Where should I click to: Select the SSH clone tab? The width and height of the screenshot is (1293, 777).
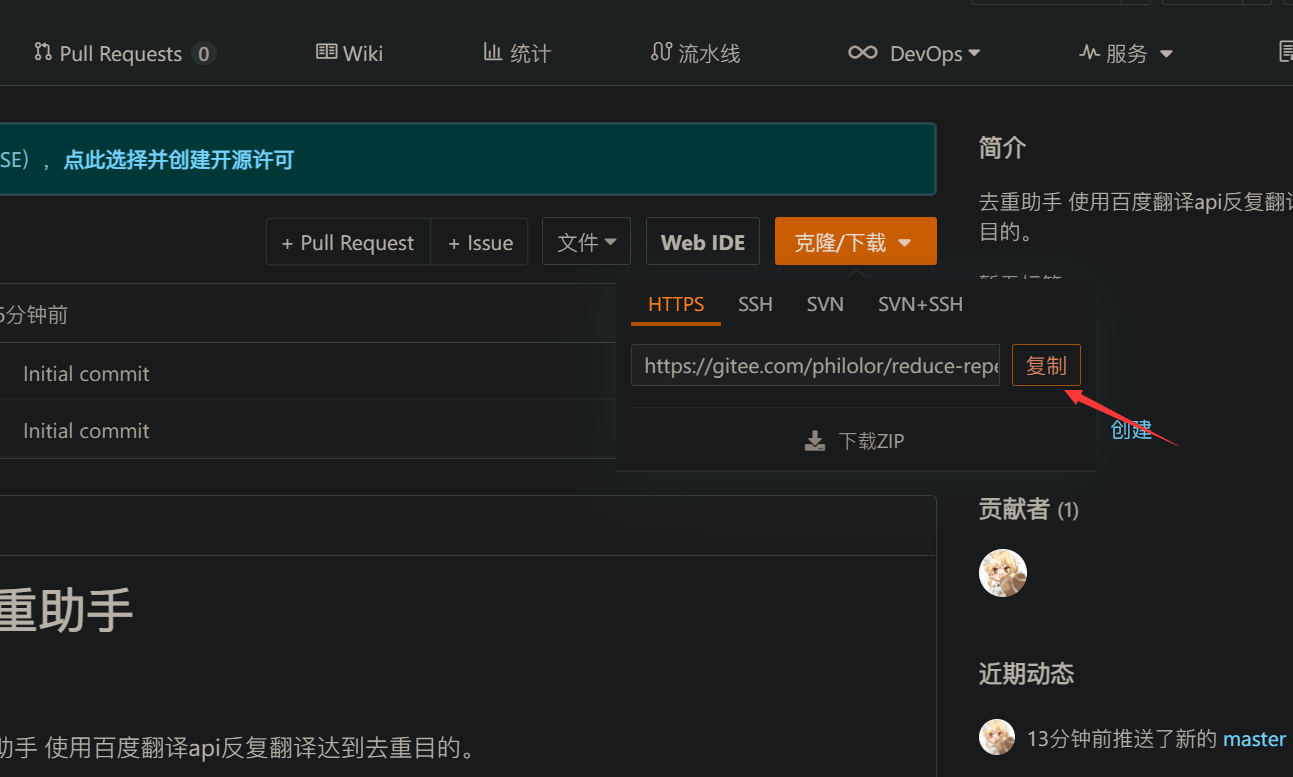point(755,304)
